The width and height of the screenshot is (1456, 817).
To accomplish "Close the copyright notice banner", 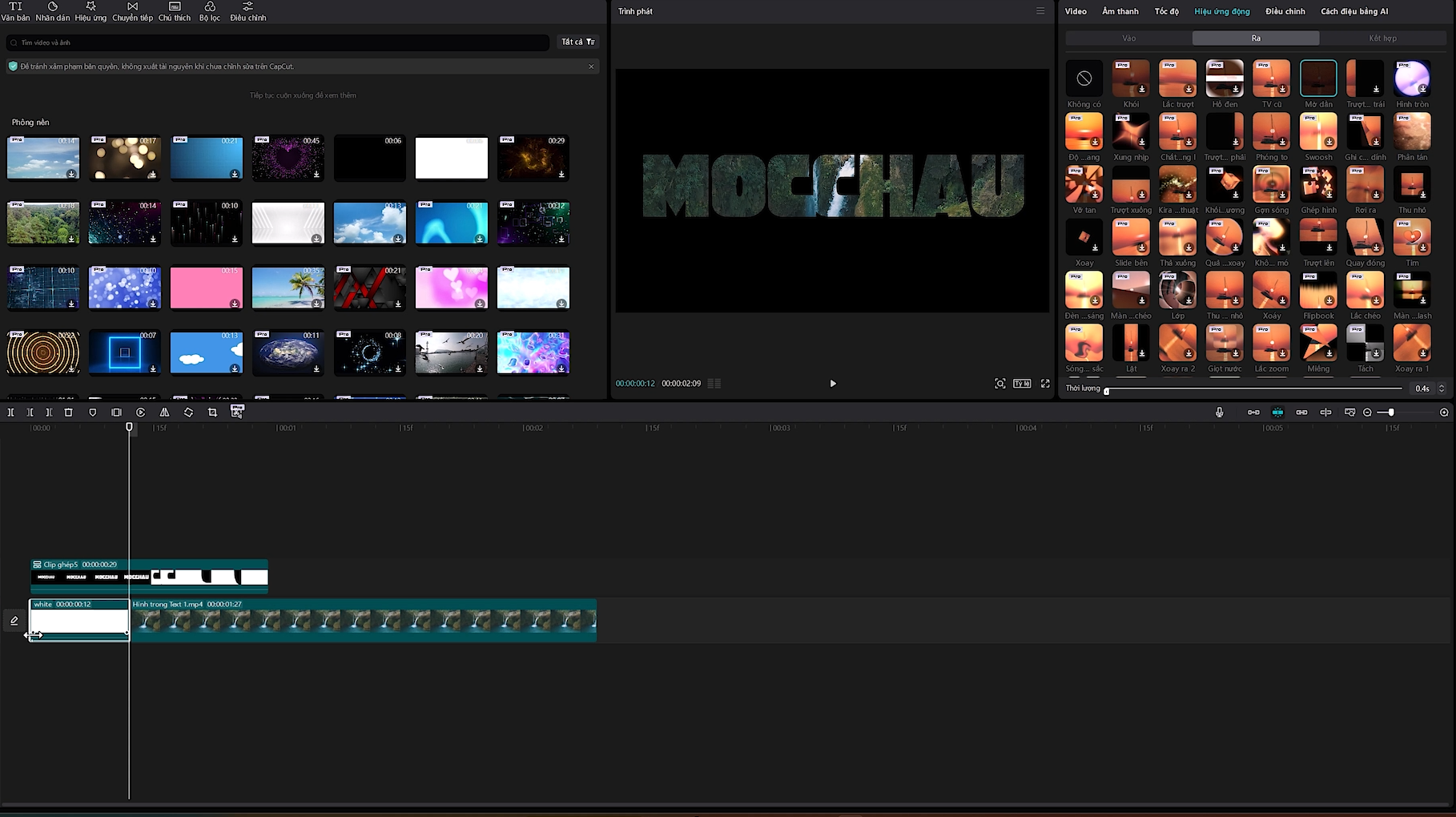I will tap(591, 66).
